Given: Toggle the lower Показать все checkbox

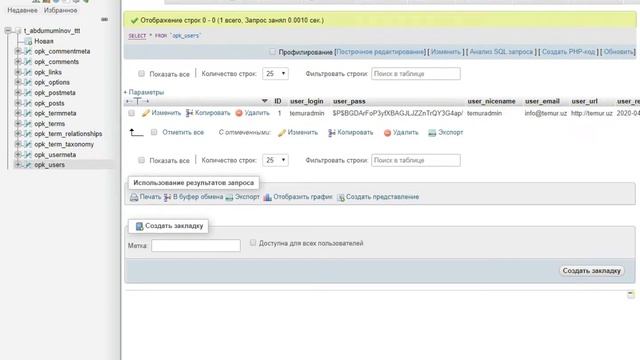Looking at the screenshot, I should [x=141, y=160].
